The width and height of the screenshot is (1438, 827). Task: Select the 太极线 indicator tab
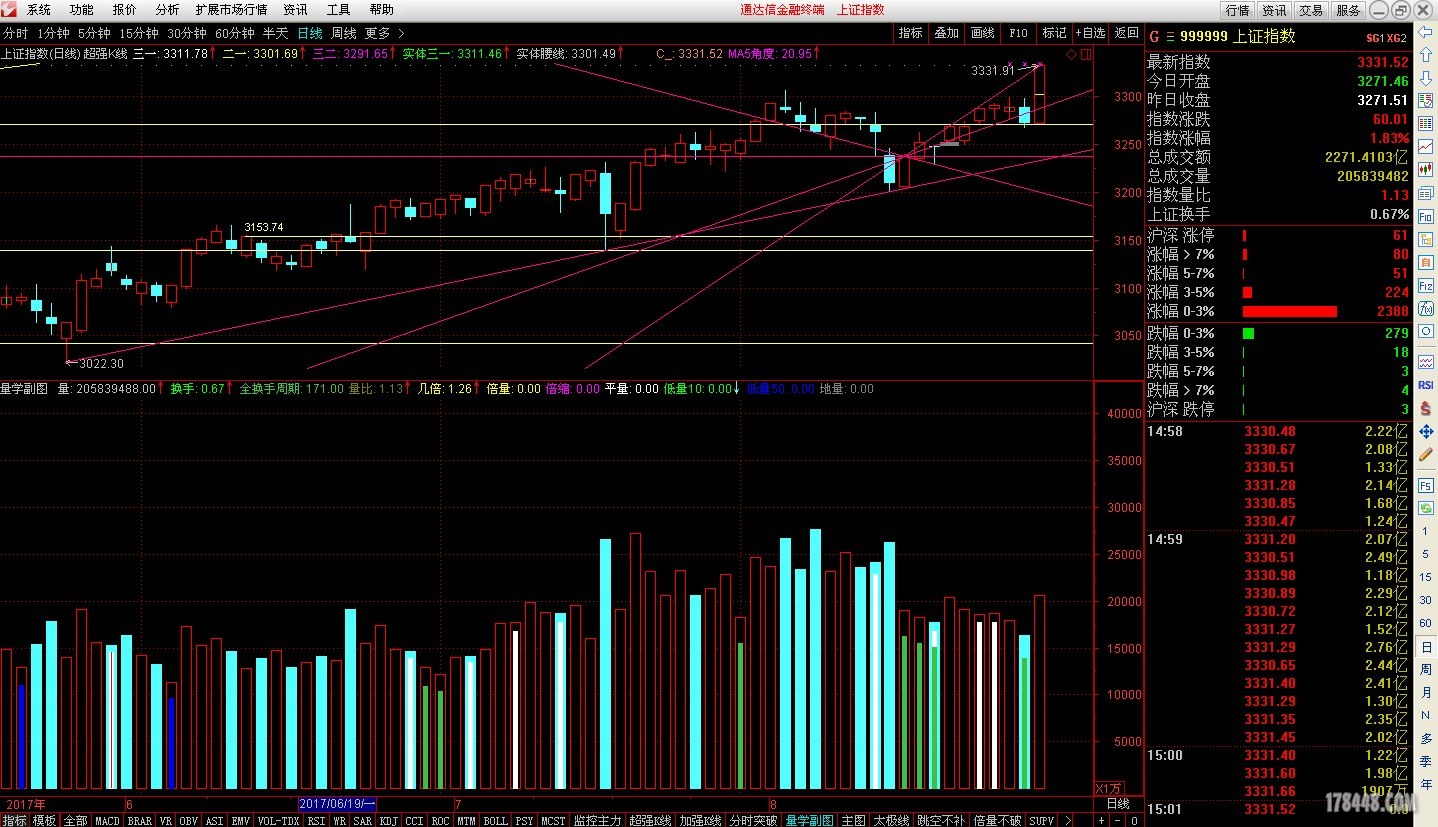(x=891, y=821)
